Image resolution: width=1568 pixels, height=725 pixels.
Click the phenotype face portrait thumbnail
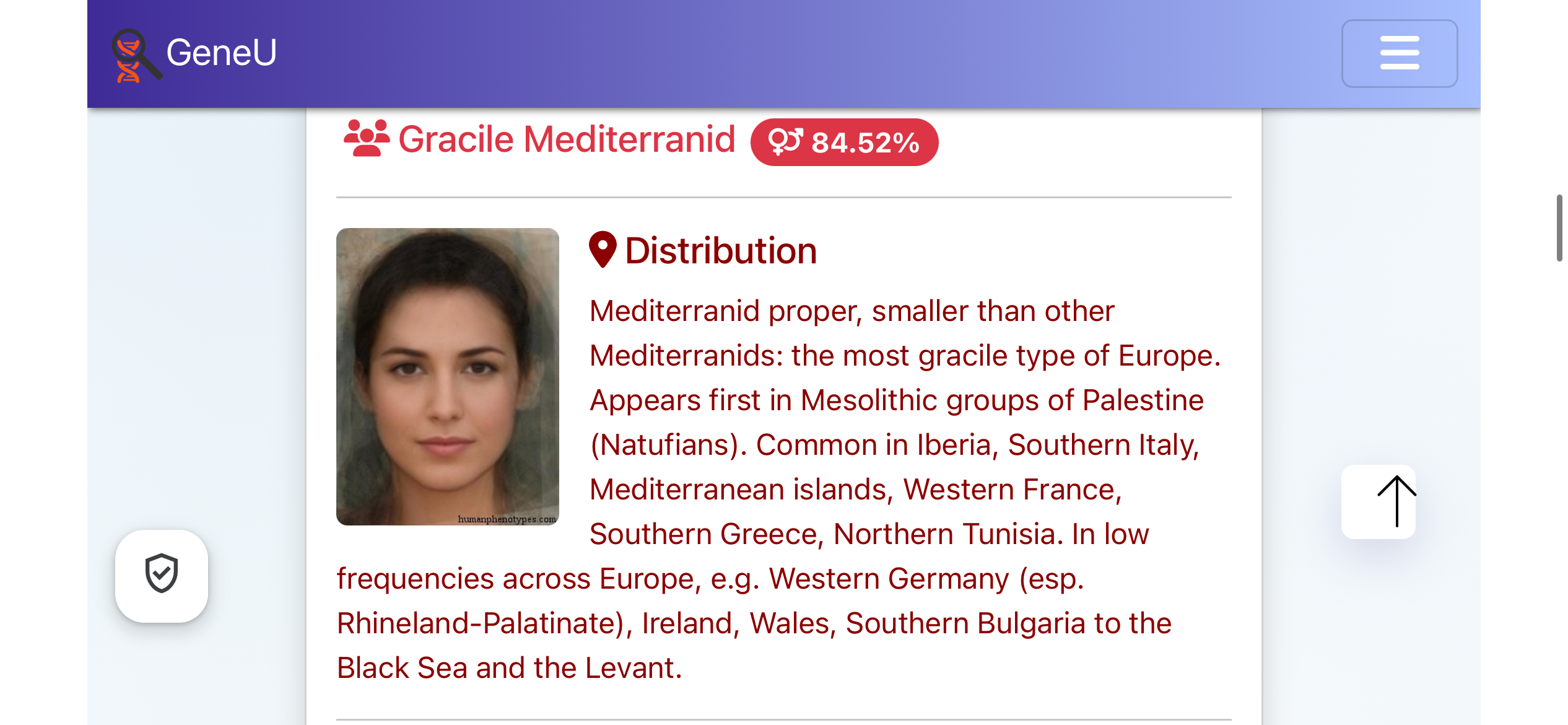[x=447, y=377]
